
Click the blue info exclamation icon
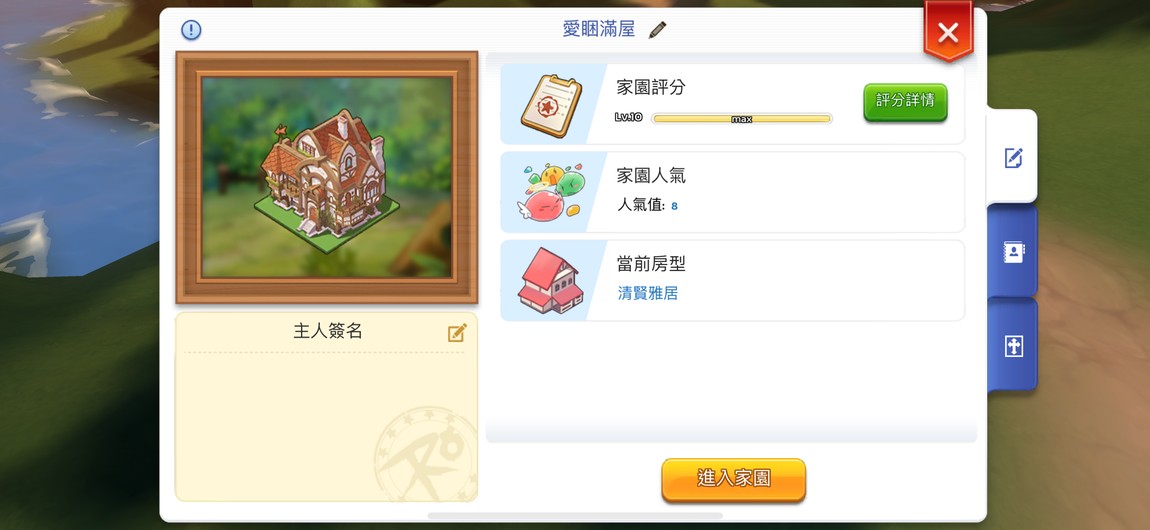(x=191, y=30)
